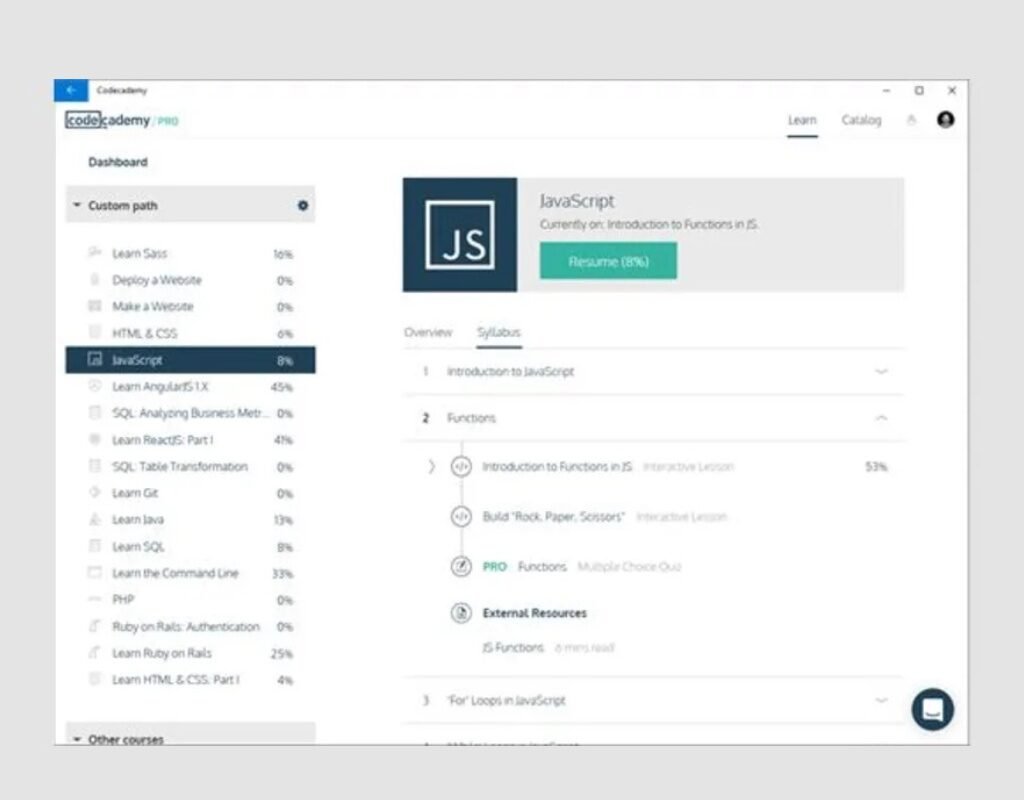Click the Learn Git course icon
The width and height of the screenshot is (1024, 800).
[95, 492]
